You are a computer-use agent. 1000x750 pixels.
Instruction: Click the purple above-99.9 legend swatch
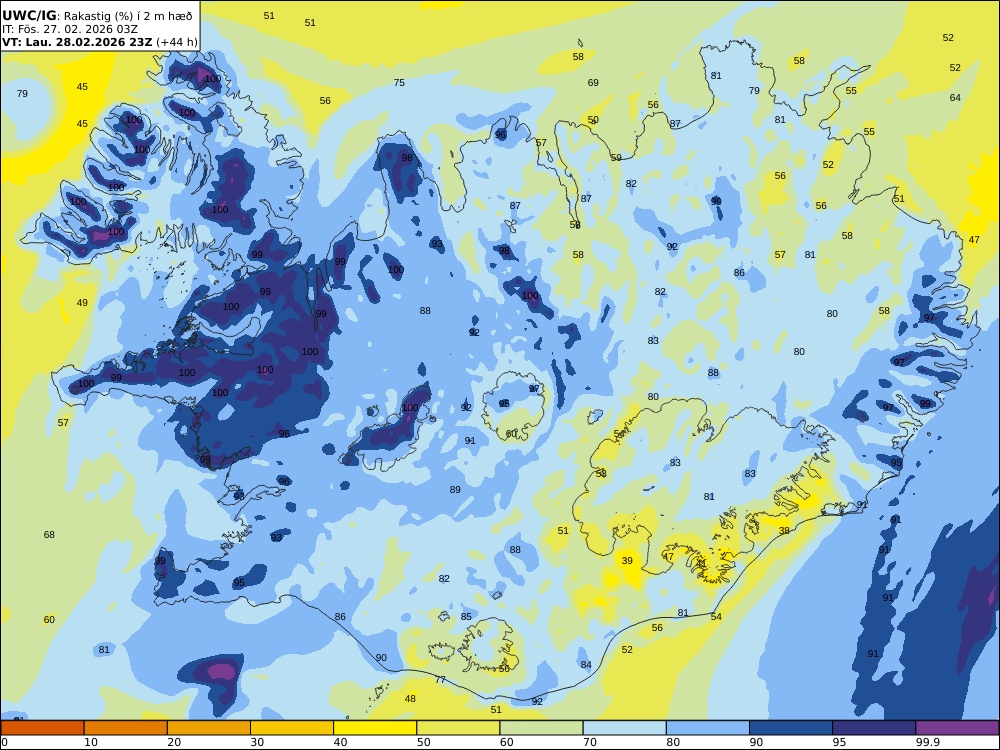[957, 728]
